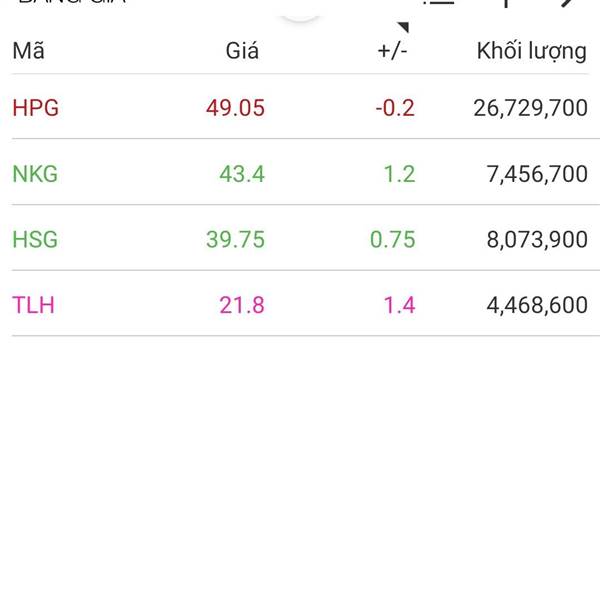Open the HPG stock ticker

point(36,108)
